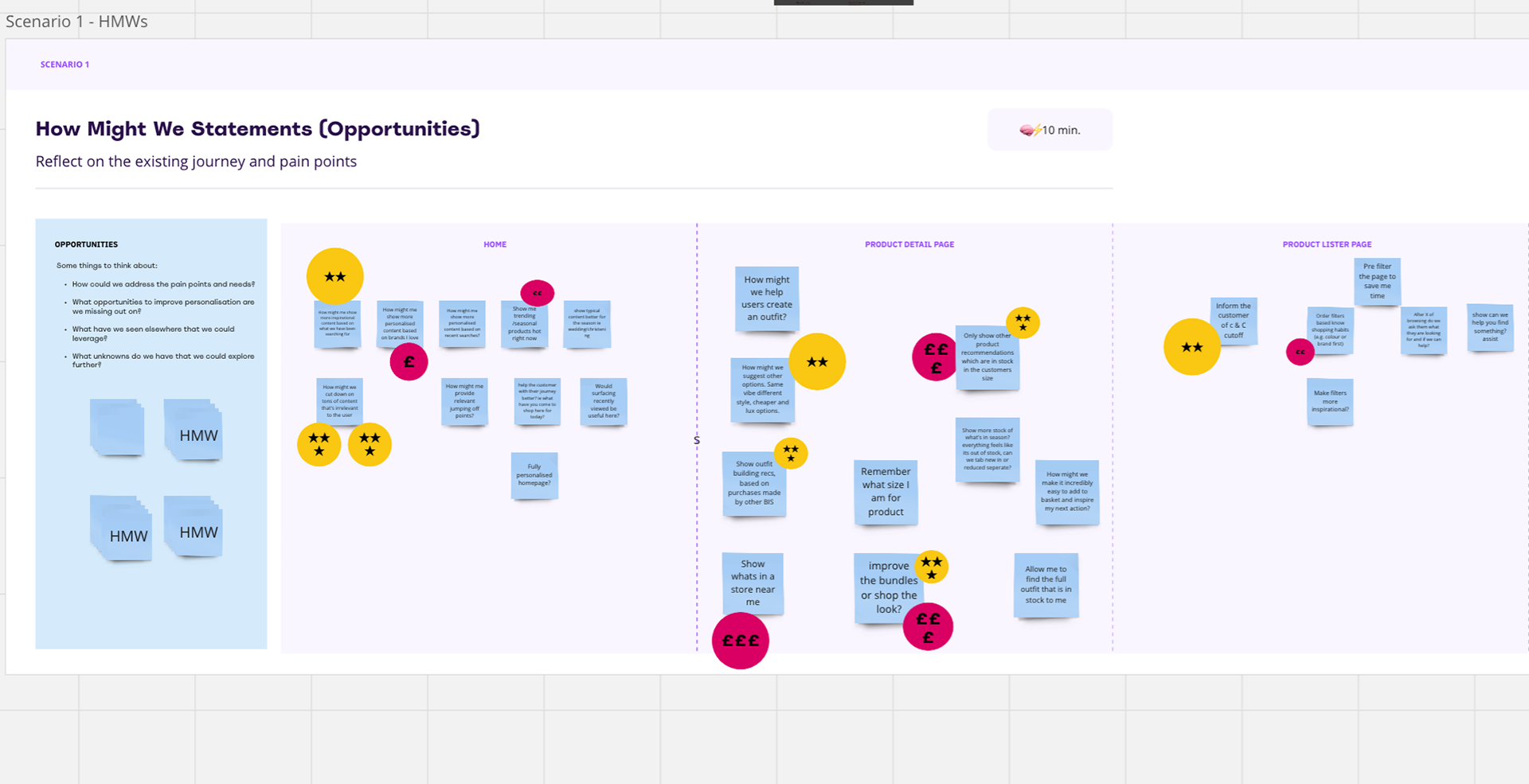Screen dimensions: 1529x784
Task: Select note 'Remember what size I am for product'
Action: pyautogui.click(x=886, y=492)
